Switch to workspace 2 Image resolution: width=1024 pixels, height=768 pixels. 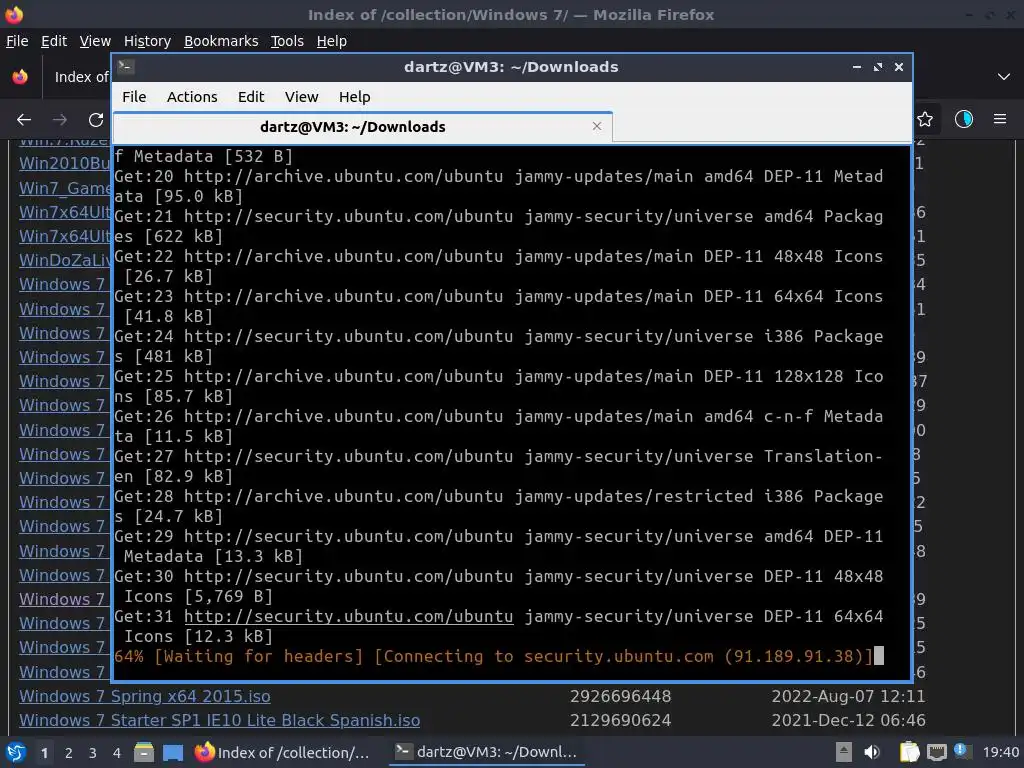pos(69,753)
